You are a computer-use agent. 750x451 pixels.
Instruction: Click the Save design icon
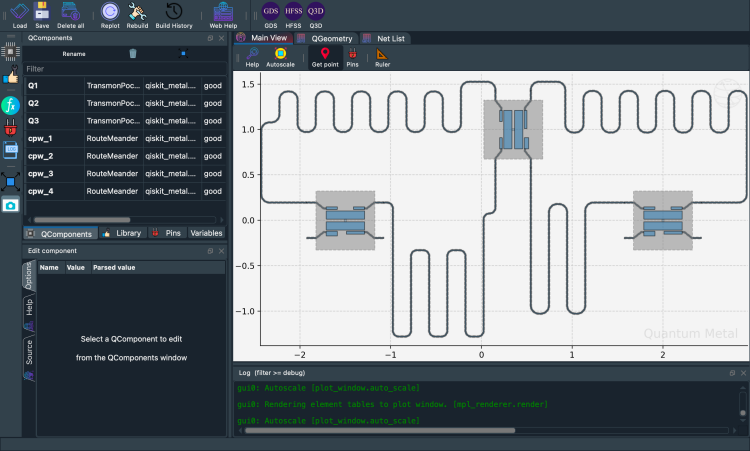[42, 15]
